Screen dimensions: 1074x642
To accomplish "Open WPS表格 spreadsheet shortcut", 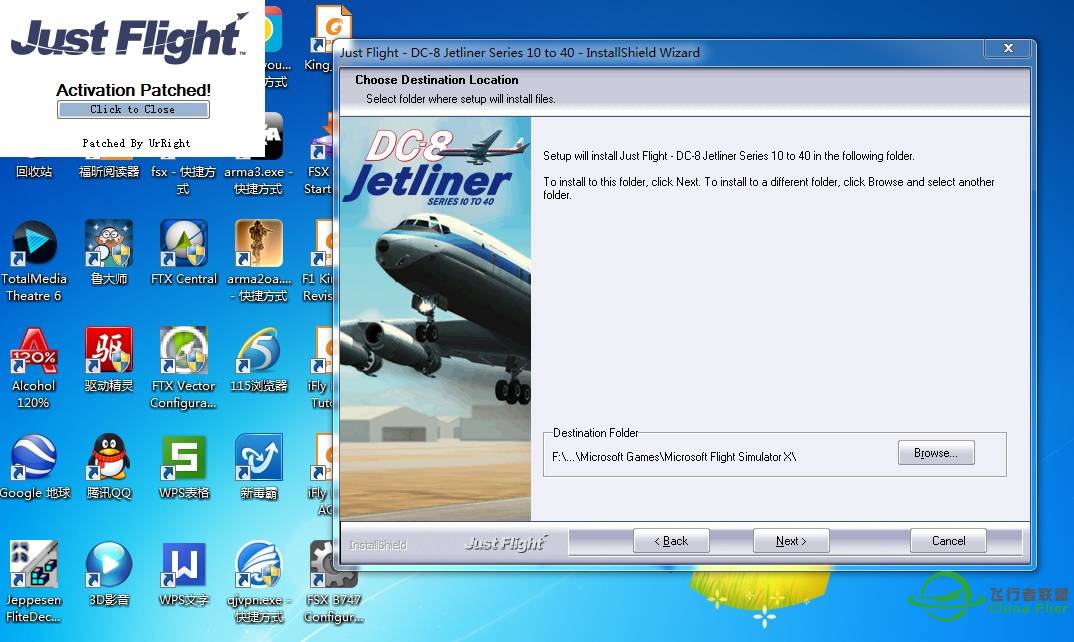I will click(184, 467).
